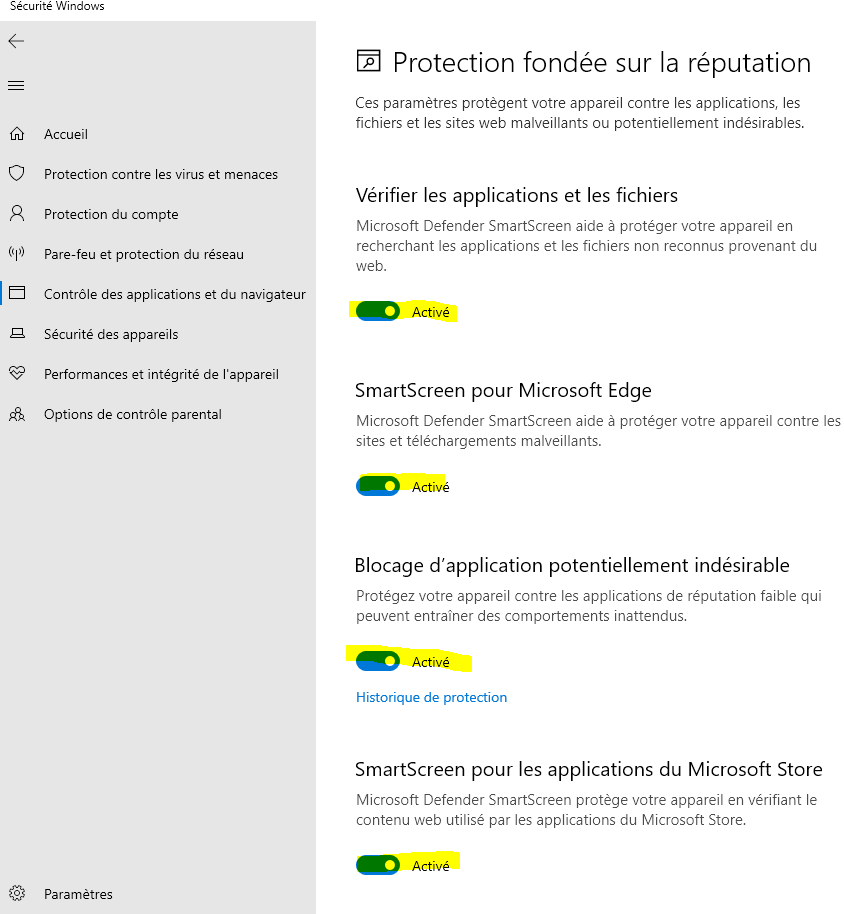The height and width of the screenshot is (914, 844).
Task: Click the Protection fondée sur la réputation heading icon
Action: click(x=369, y=62)
